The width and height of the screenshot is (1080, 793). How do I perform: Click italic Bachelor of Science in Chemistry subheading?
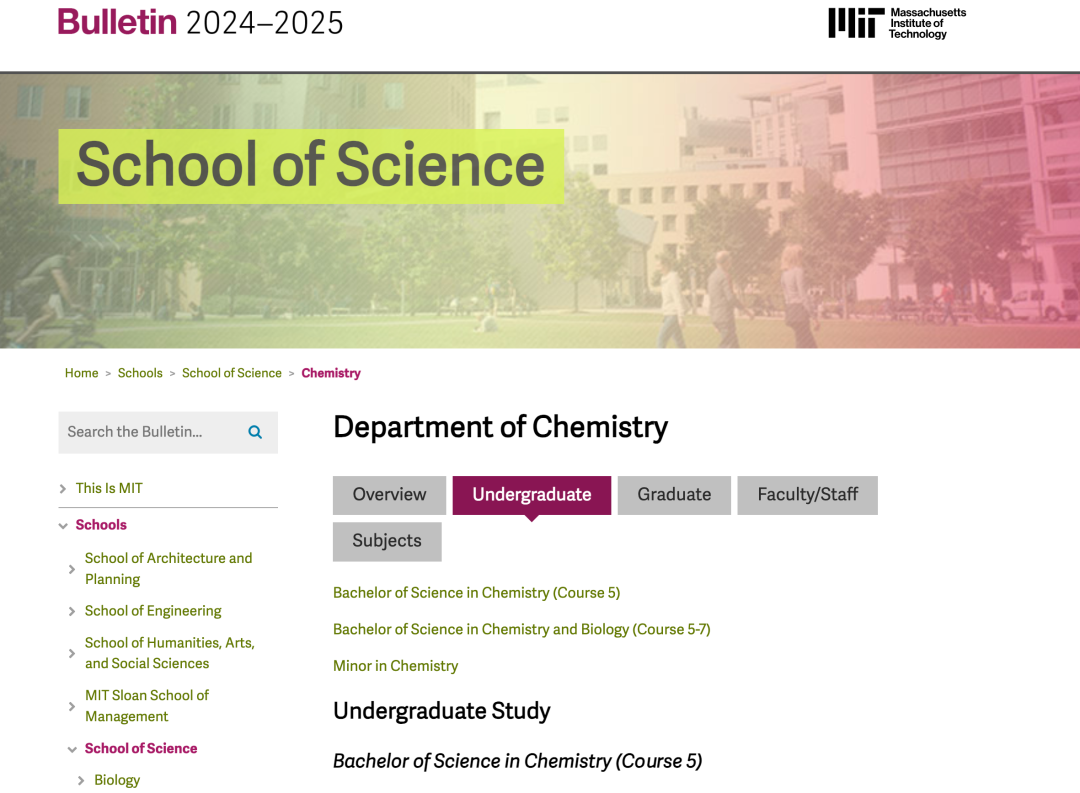pos(517,761)
